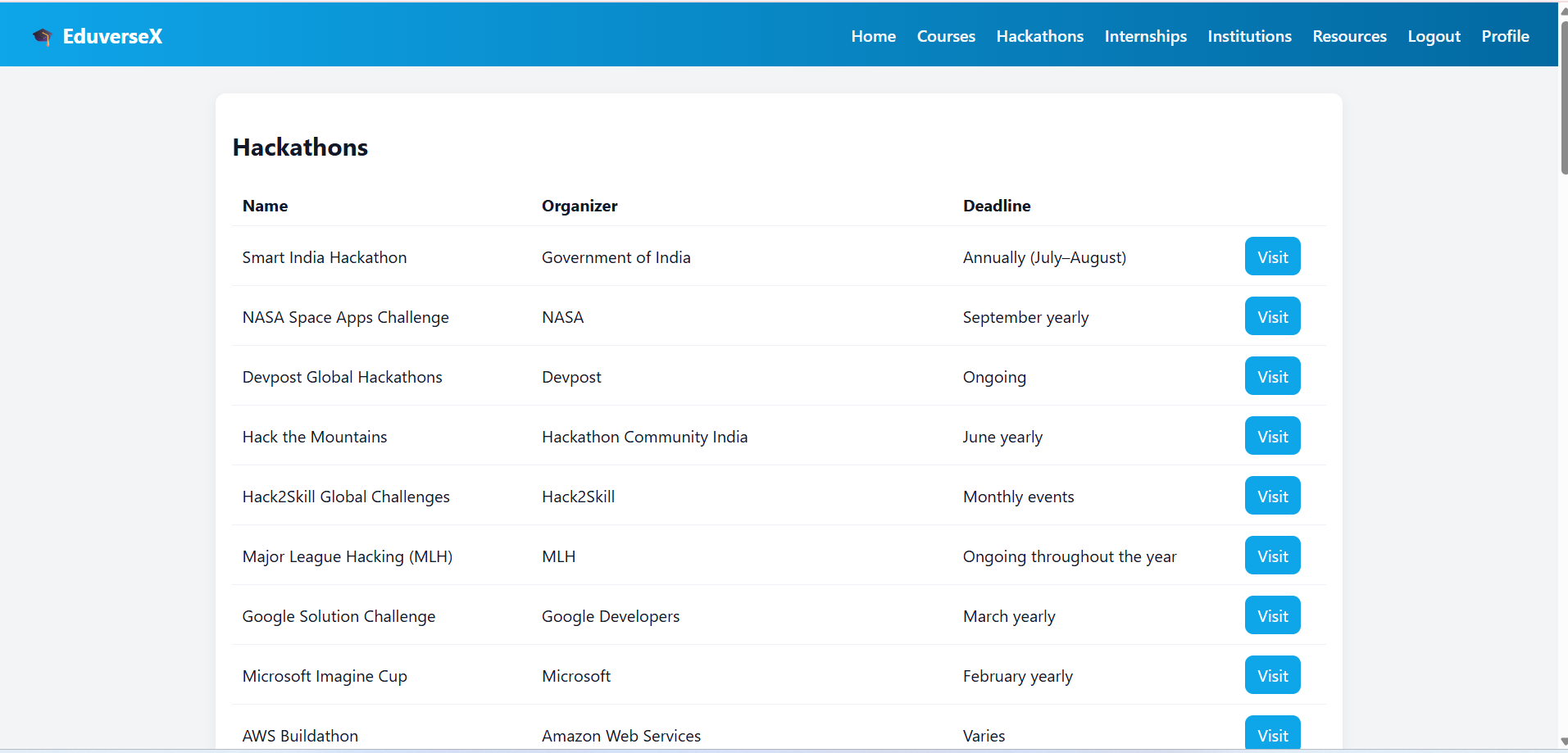Open Hack the Mountains Visit button

tap(1272, 436)
